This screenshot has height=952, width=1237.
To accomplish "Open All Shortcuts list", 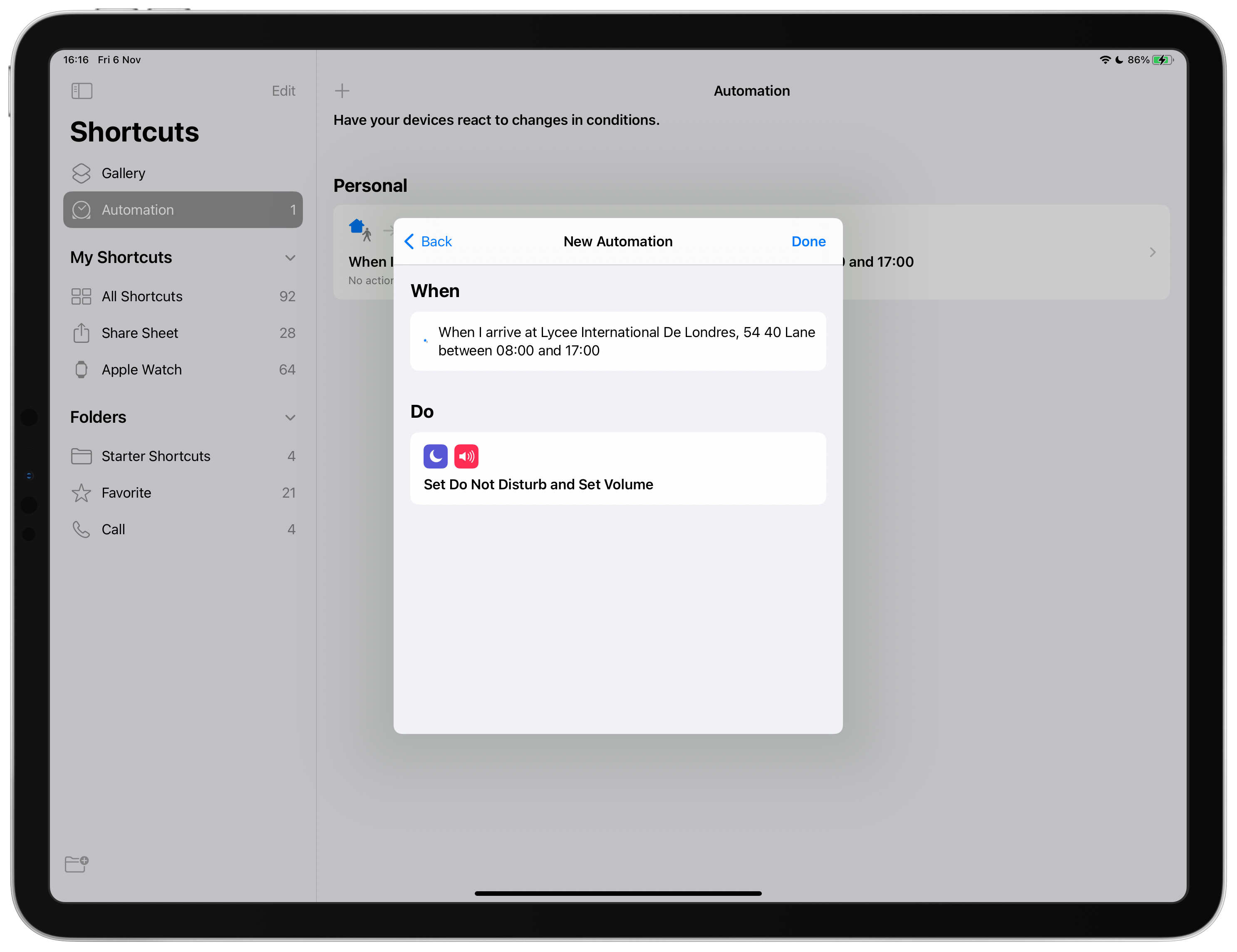I will 141,296.
